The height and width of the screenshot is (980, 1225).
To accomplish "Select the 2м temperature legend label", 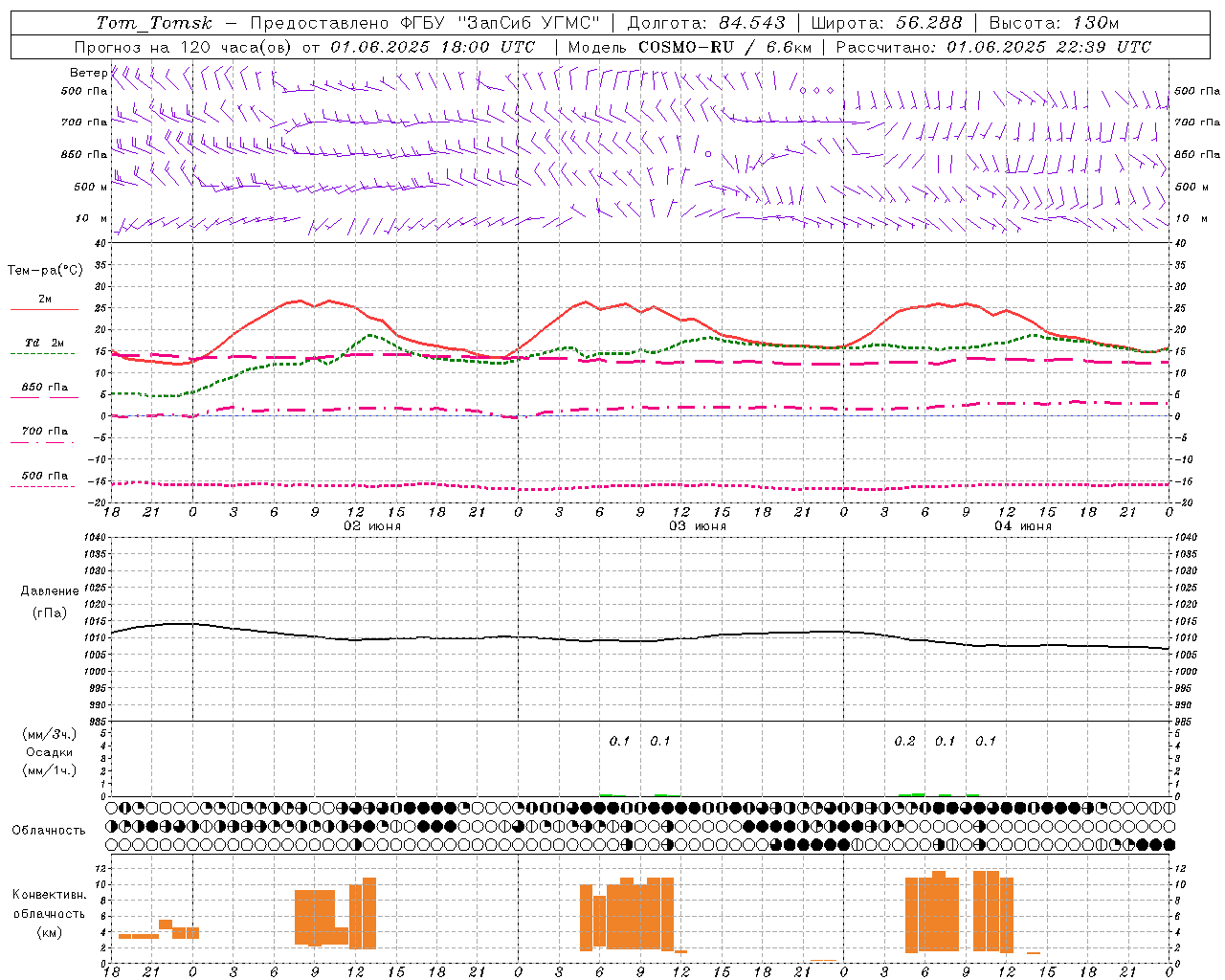I will (x=45, y=299).
